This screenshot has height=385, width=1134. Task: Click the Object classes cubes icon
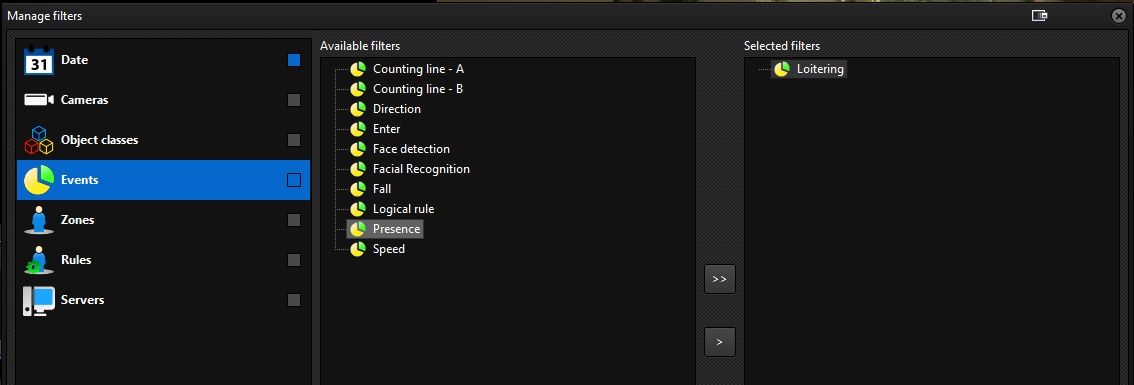(39, 140)
